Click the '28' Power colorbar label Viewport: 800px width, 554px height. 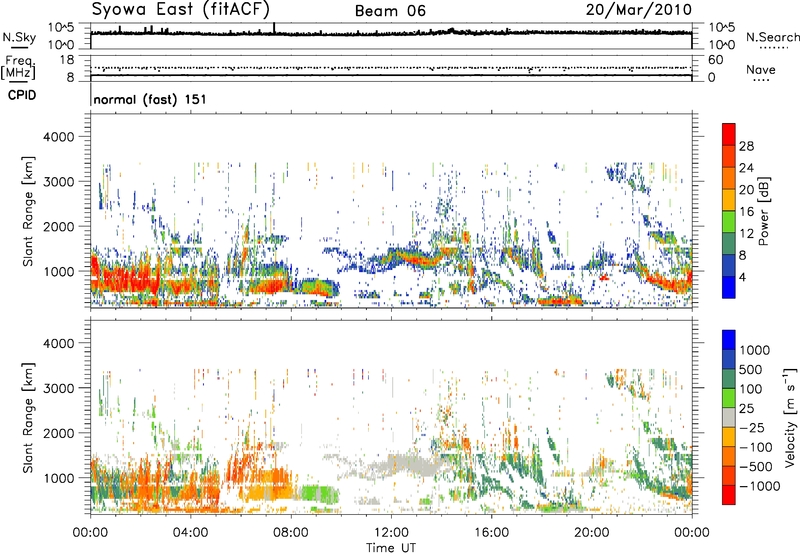click(746, 146)
